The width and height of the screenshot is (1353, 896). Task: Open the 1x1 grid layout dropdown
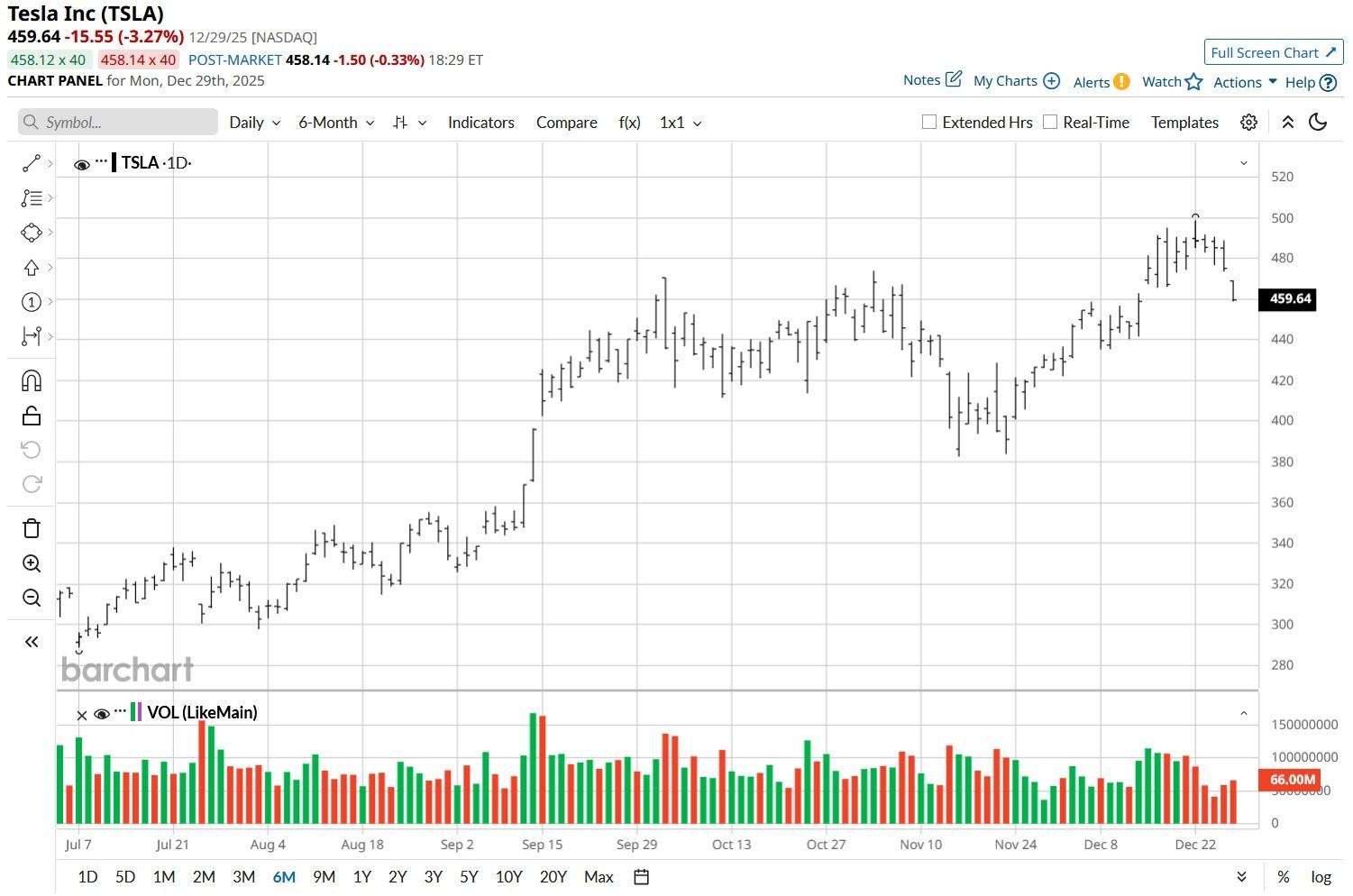pyautogui.click(x=681, y=123)
